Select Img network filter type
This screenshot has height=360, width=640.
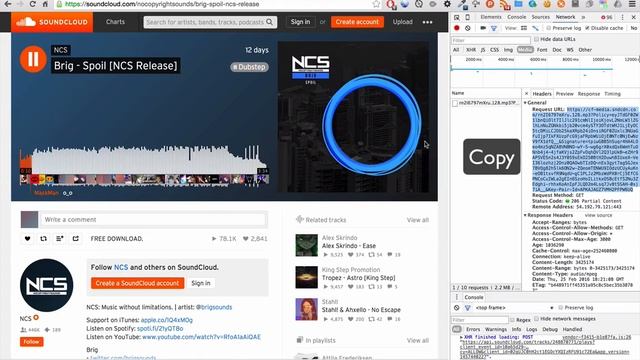(508, 50)
